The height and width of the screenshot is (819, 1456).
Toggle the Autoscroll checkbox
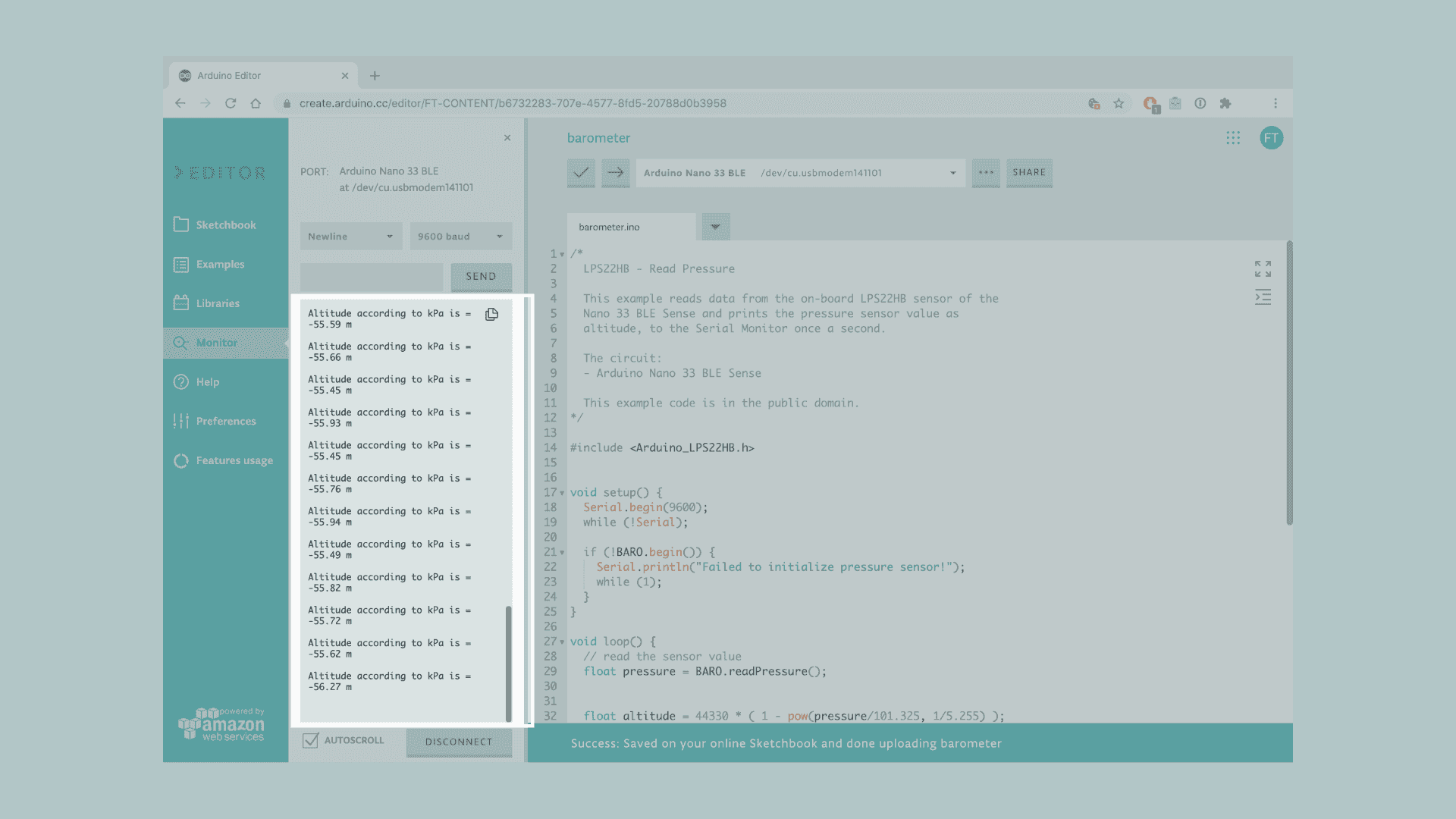(x=310, y=741)
